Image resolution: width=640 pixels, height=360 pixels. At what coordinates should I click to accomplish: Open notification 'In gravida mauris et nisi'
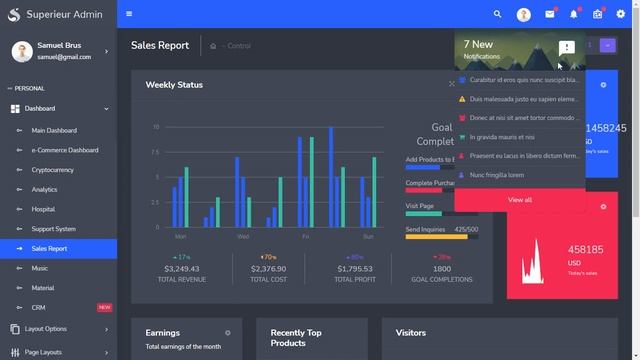[x=520, y=137]
